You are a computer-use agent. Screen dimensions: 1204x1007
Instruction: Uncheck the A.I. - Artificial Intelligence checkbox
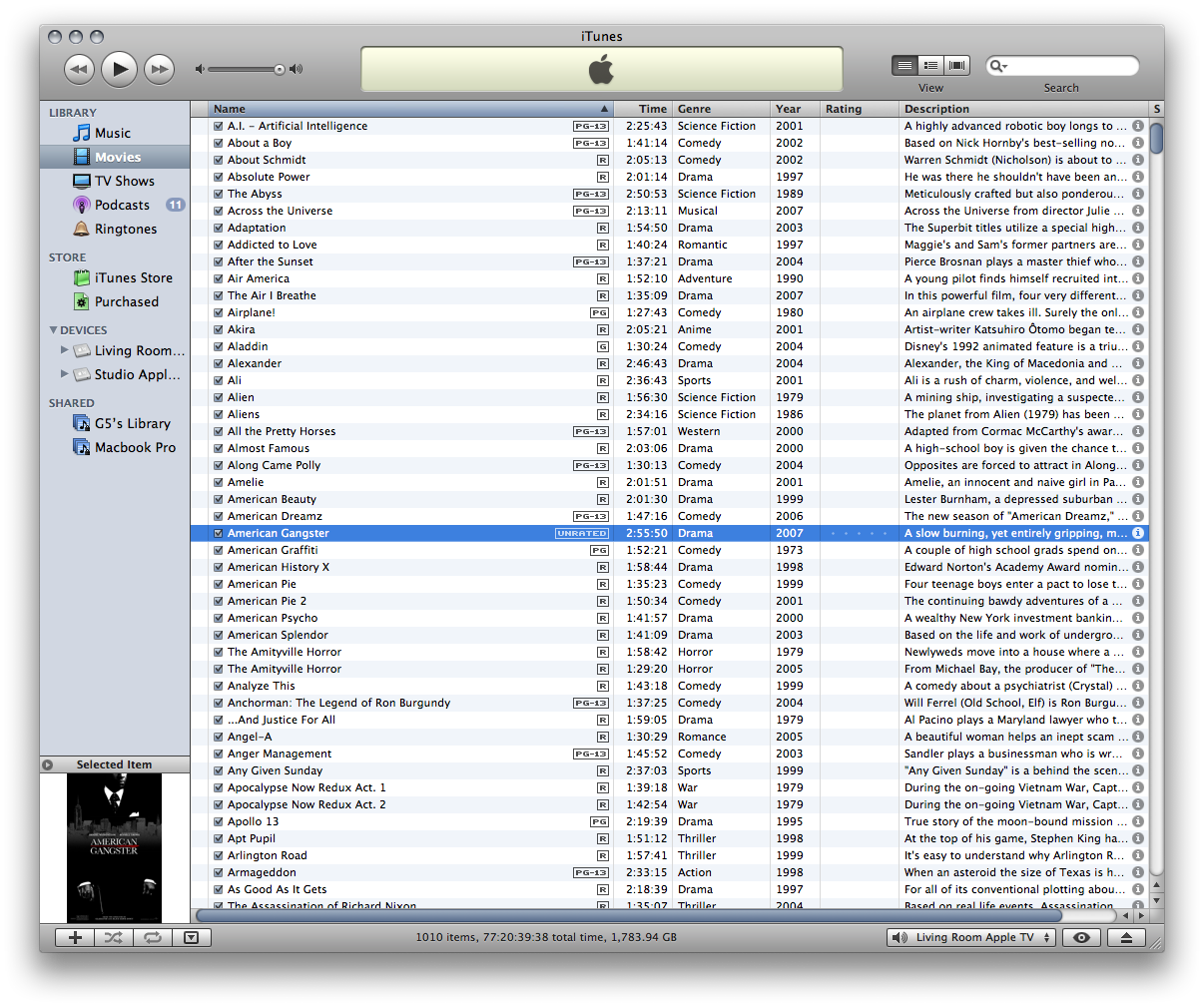[x=218, y=126]
